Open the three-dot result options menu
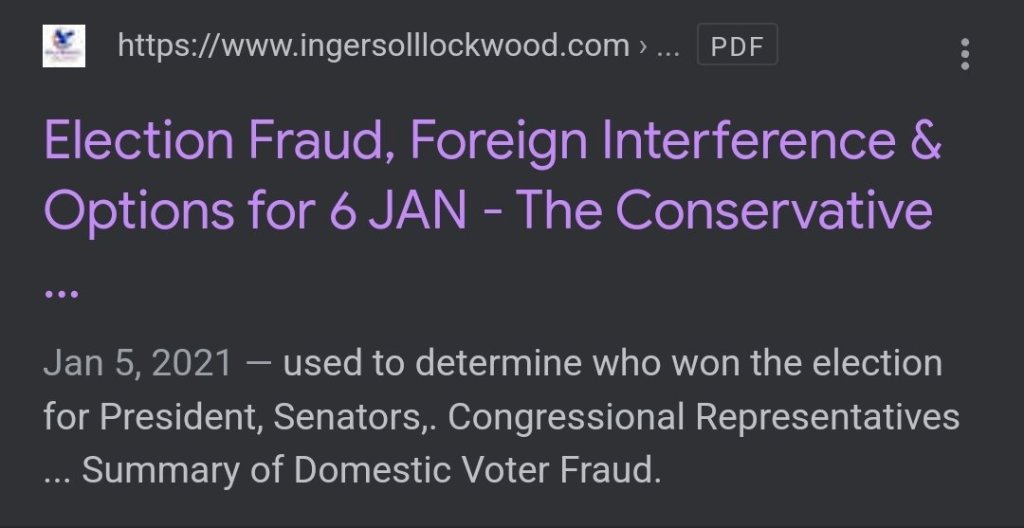 964,54
